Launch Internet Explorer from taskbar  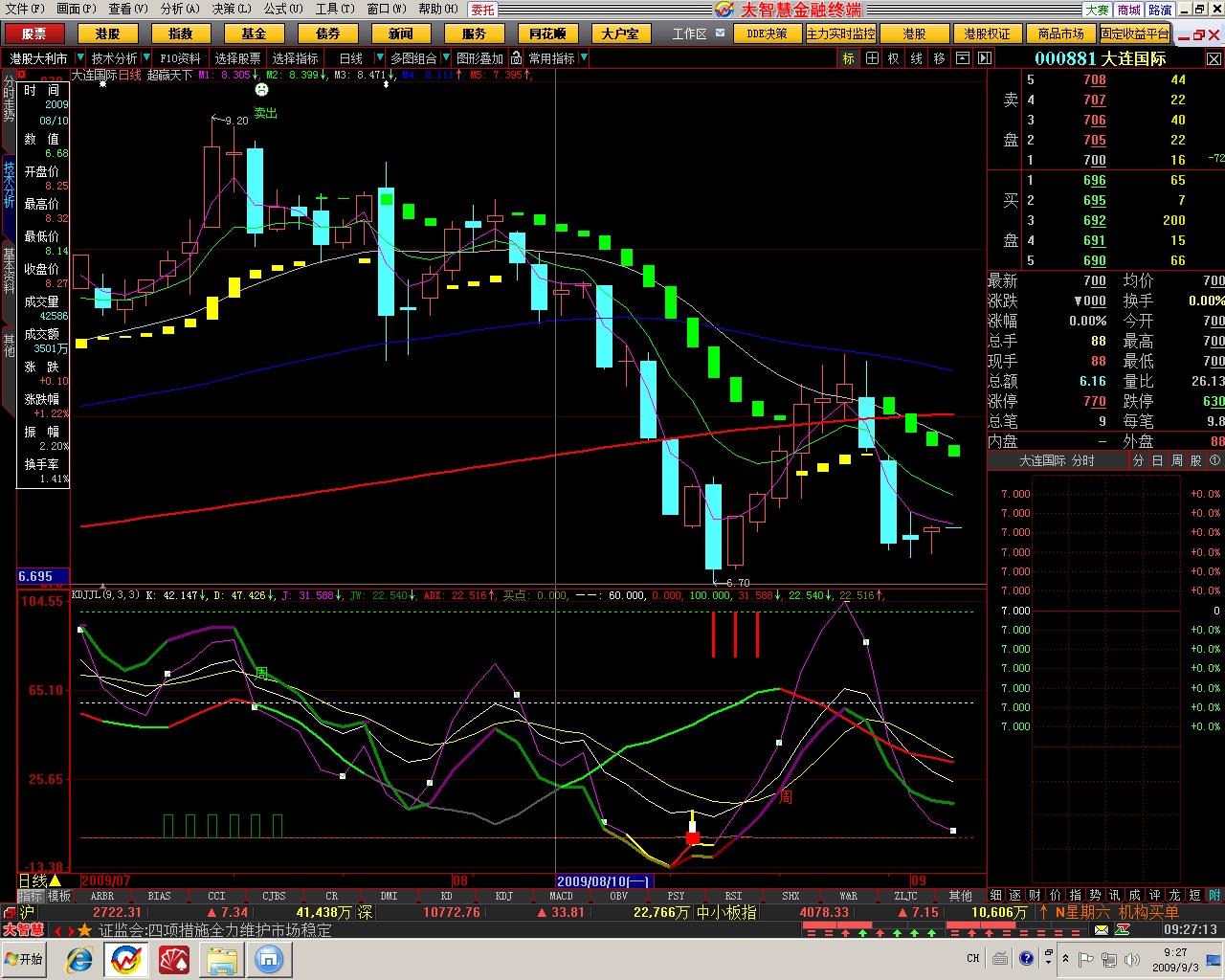pyautogui.click(x=78, y=959)
